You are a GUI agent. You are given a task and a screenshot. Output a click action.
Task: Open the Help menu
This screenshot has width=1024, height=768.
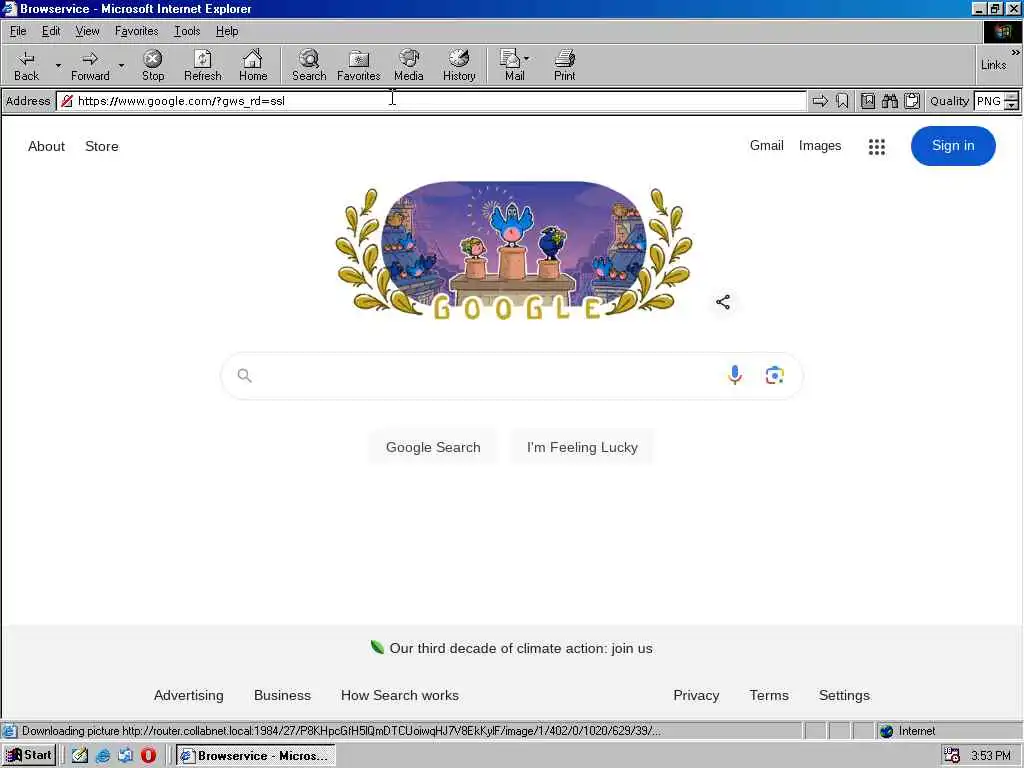click(227, 31)
